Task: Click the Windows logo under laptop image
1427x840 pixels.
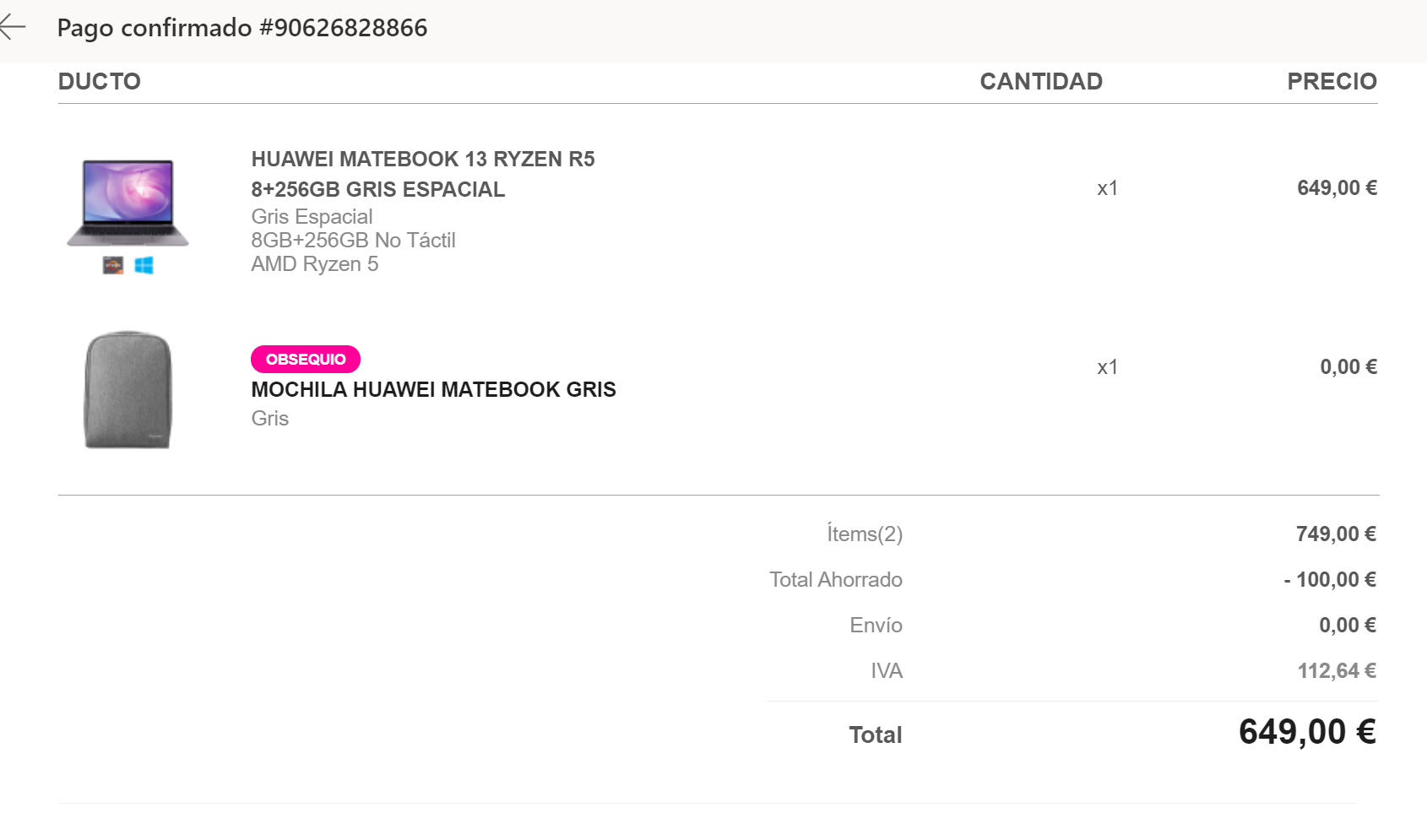Action: click(144, 265)
